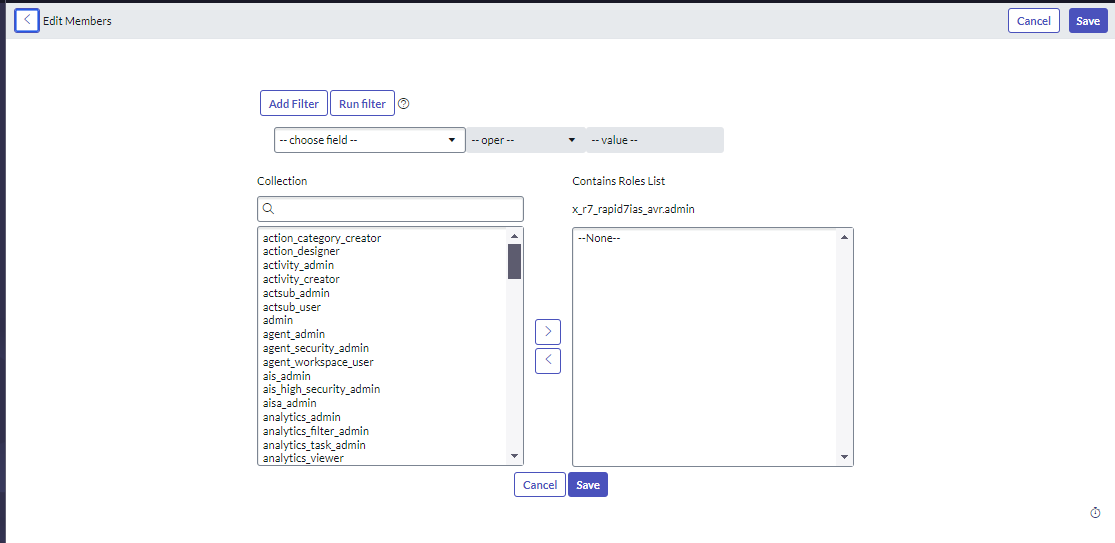Click the Edit Members title
Image resolution: width=1115 pixels, height=543 pixels.
pyautogui.click(x=77, y=21)
